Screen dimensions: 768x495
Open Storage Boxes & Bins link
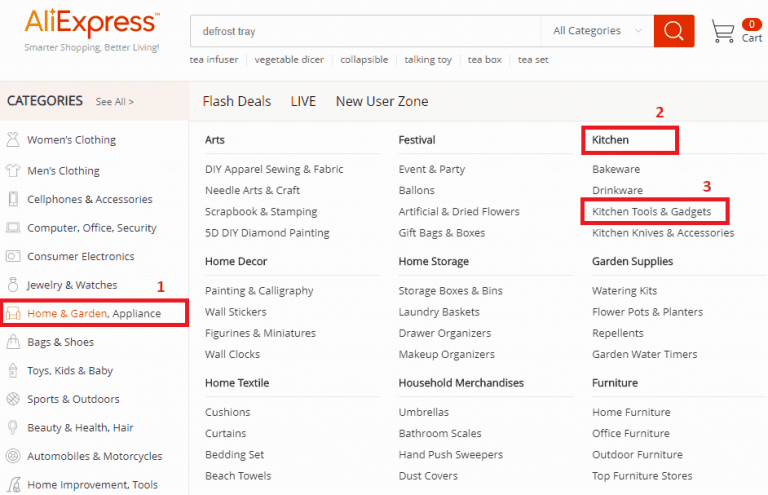click(451, 291)
